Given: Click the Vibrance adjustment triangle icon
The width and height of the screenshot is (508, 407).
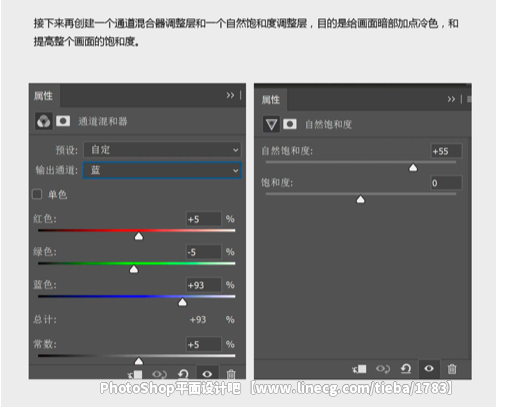Looking at the screenshot, I should [x=271, y=124].
